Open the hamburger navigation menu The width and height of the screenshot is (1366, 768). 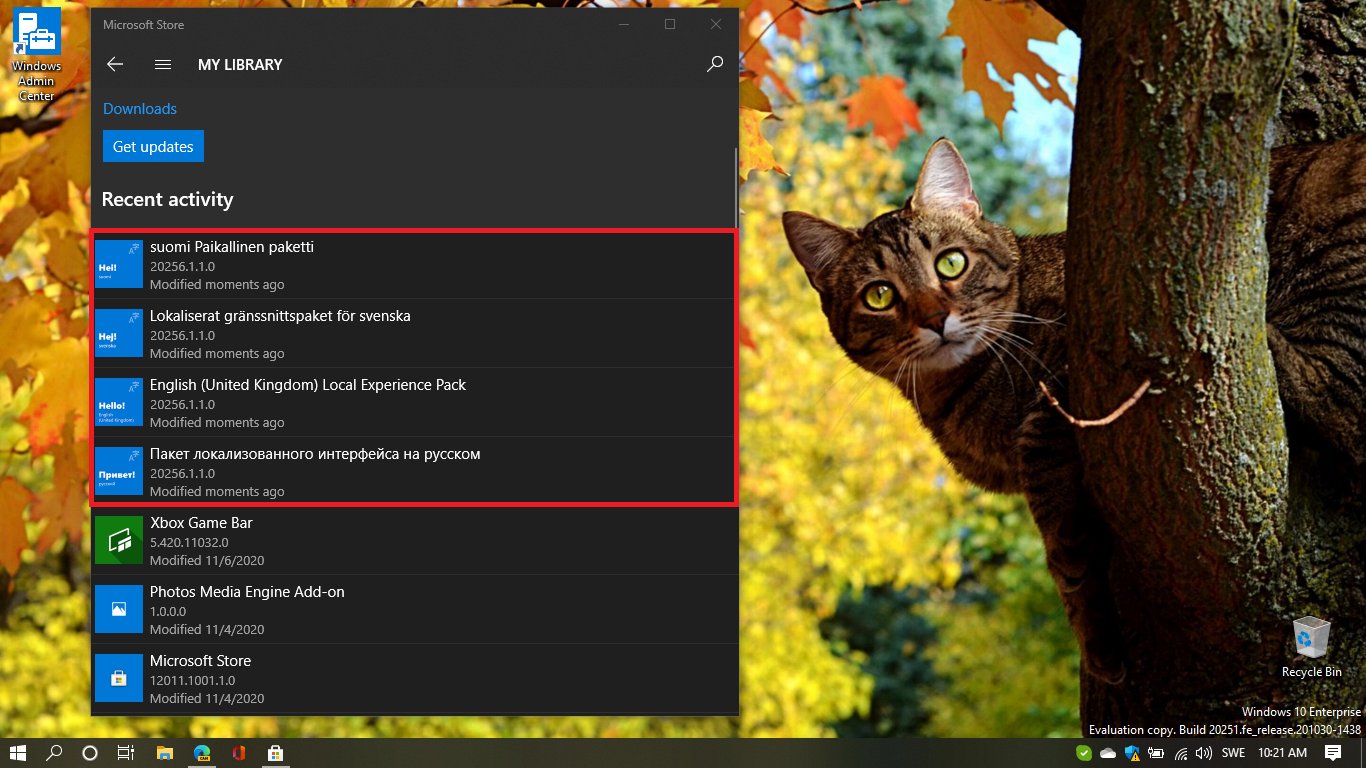[163, 64]
